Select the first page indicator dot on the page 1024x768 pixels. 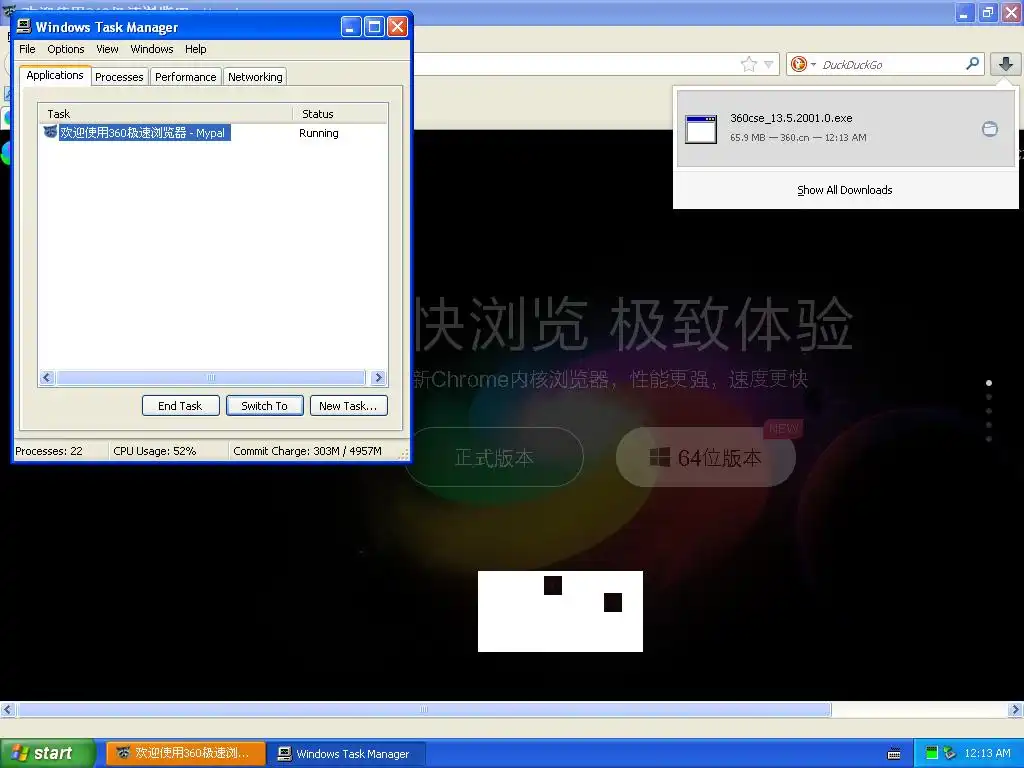click(x=989, y=383)
